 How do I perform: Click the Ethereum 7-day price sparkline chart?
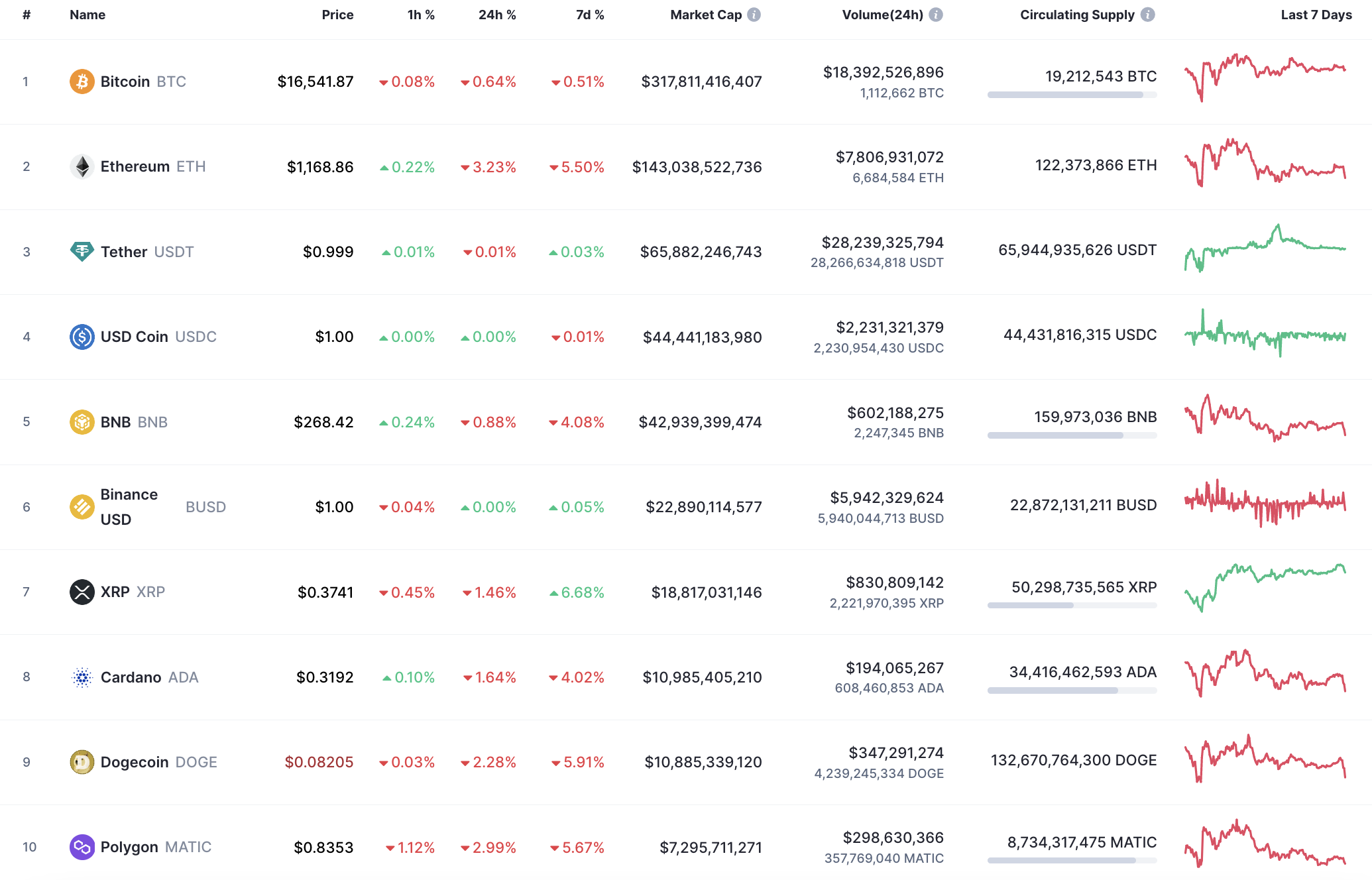click(1264, 166)
